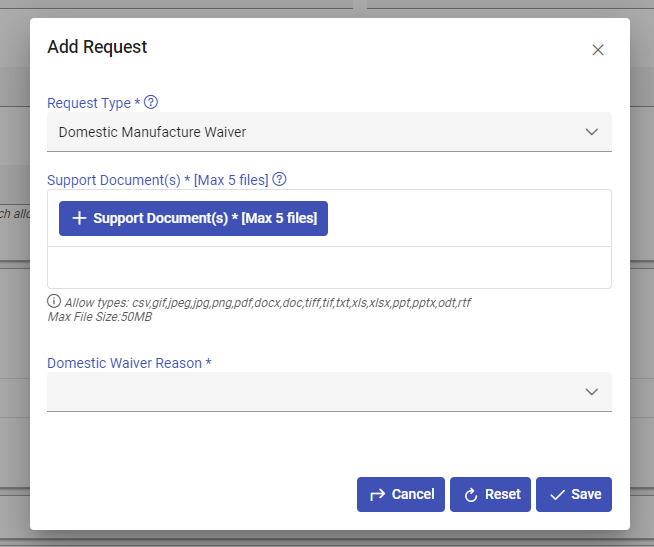
Task: Click the checkmark icon on Save
Action: (557, 494)
